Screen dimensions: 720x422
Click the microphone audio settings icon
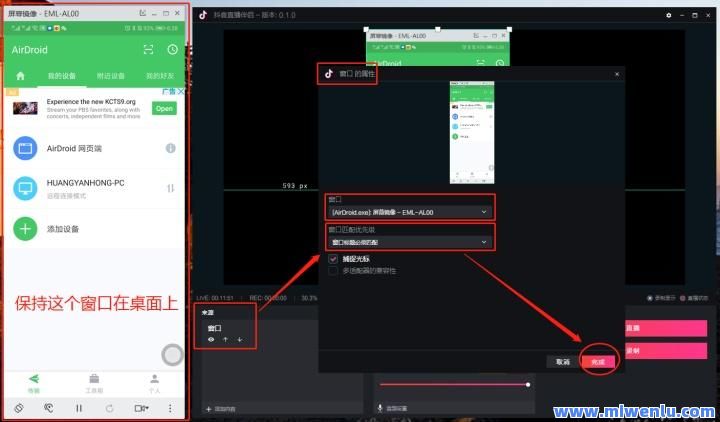click(x=380, y=408)
